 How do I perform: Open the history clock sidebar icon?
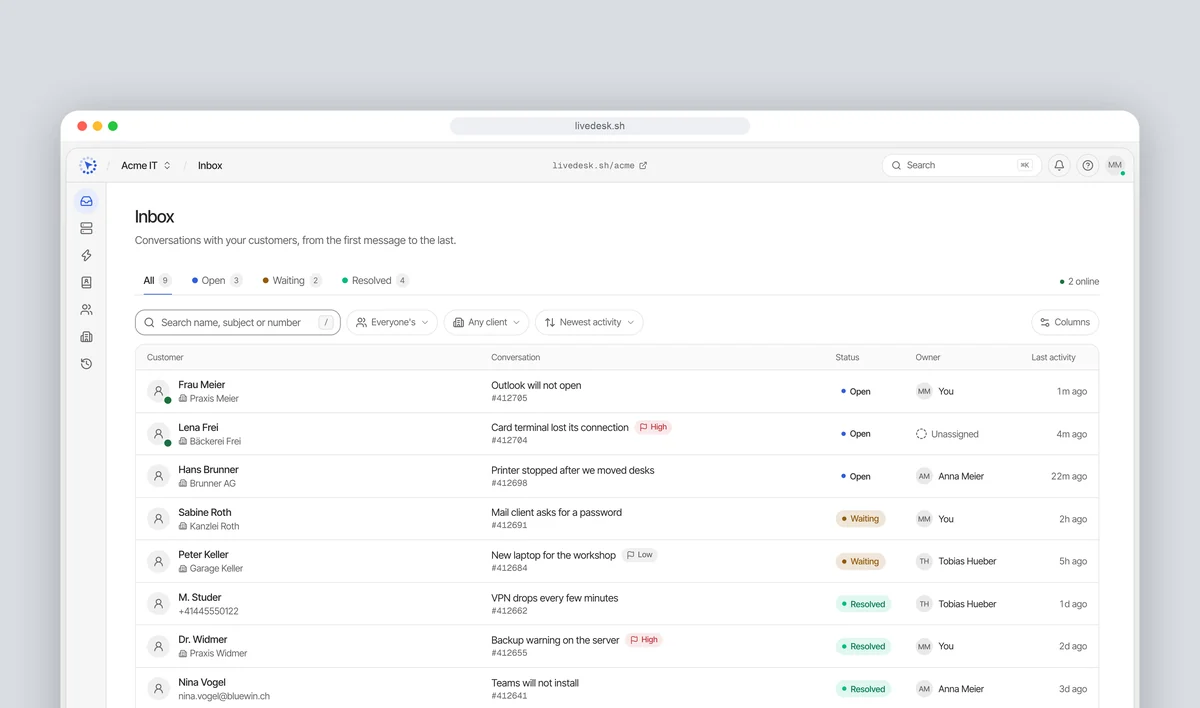86,363
